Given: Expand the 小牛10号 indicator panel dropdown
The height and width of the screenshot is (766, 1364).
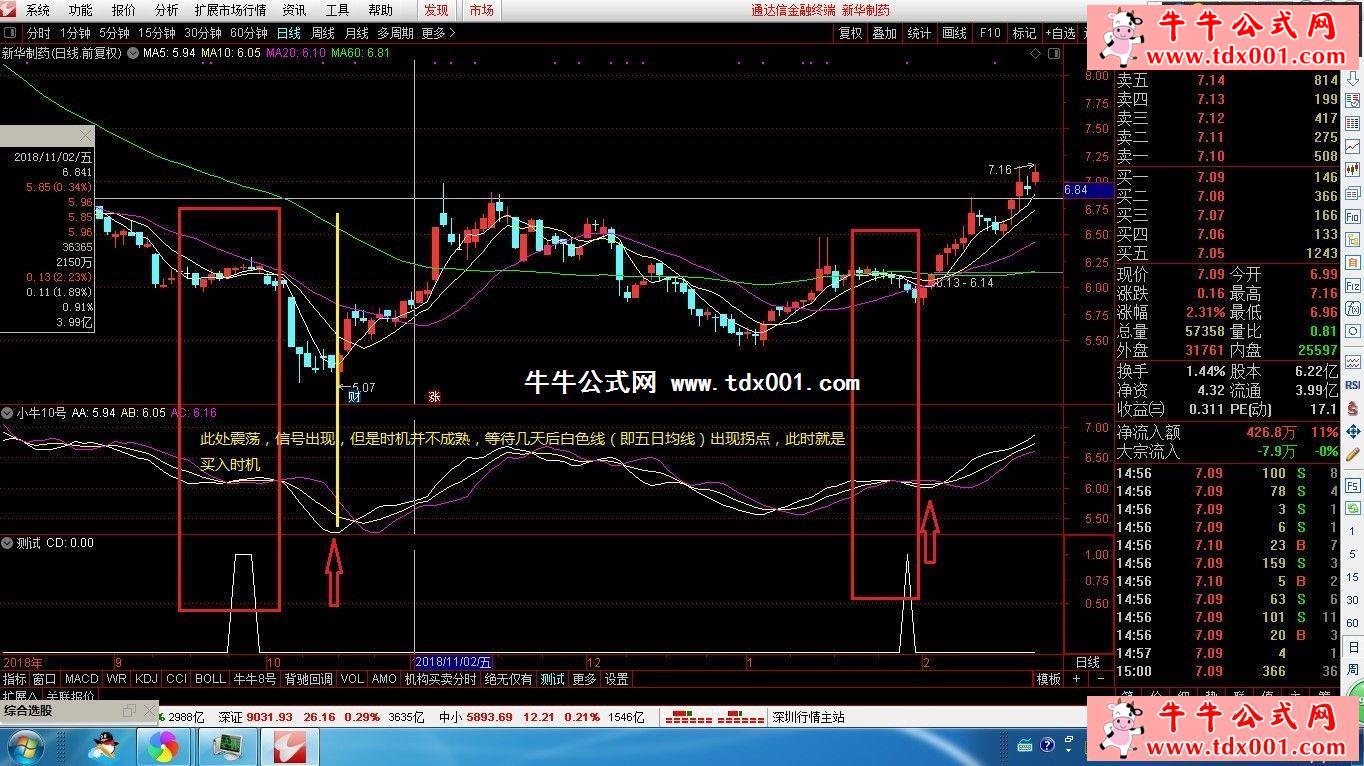Looking at the screenshot, I should (7, 412).
